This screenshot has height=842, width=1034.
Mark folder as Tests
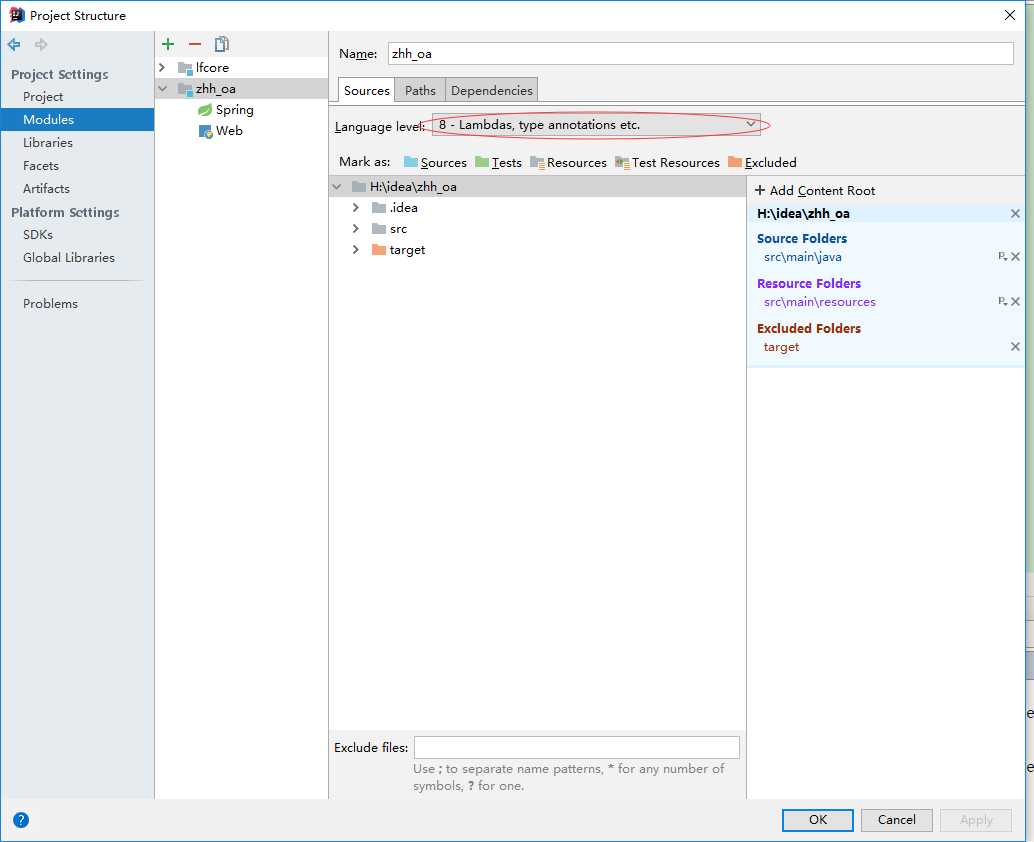click(x=499, y=162)
